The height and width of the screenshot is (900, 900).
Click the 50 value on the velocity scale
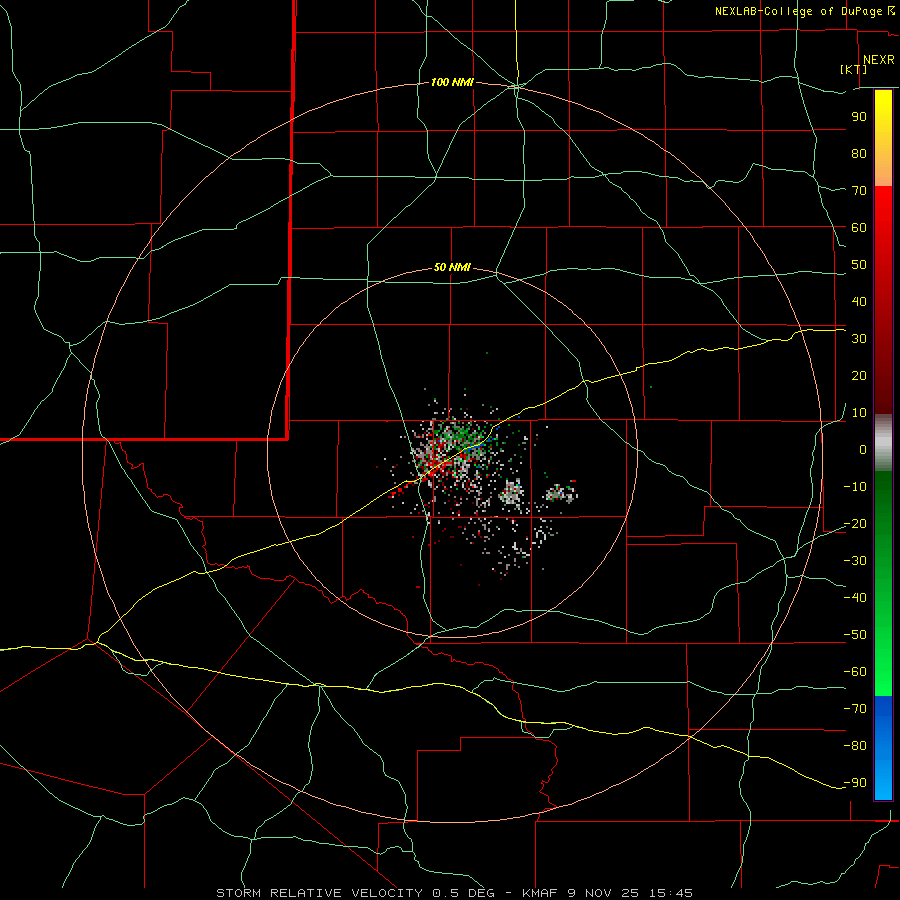tap(859, 265)
